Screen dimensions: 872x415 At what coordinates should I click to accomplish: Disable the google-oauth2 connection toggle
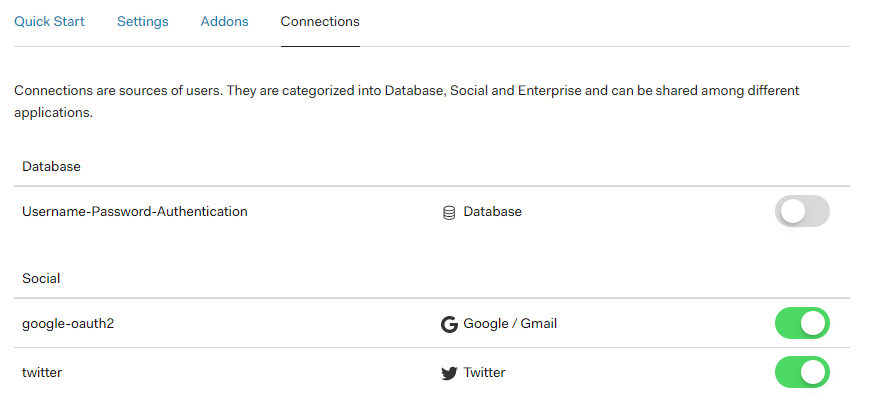click(x=802, y=323)
